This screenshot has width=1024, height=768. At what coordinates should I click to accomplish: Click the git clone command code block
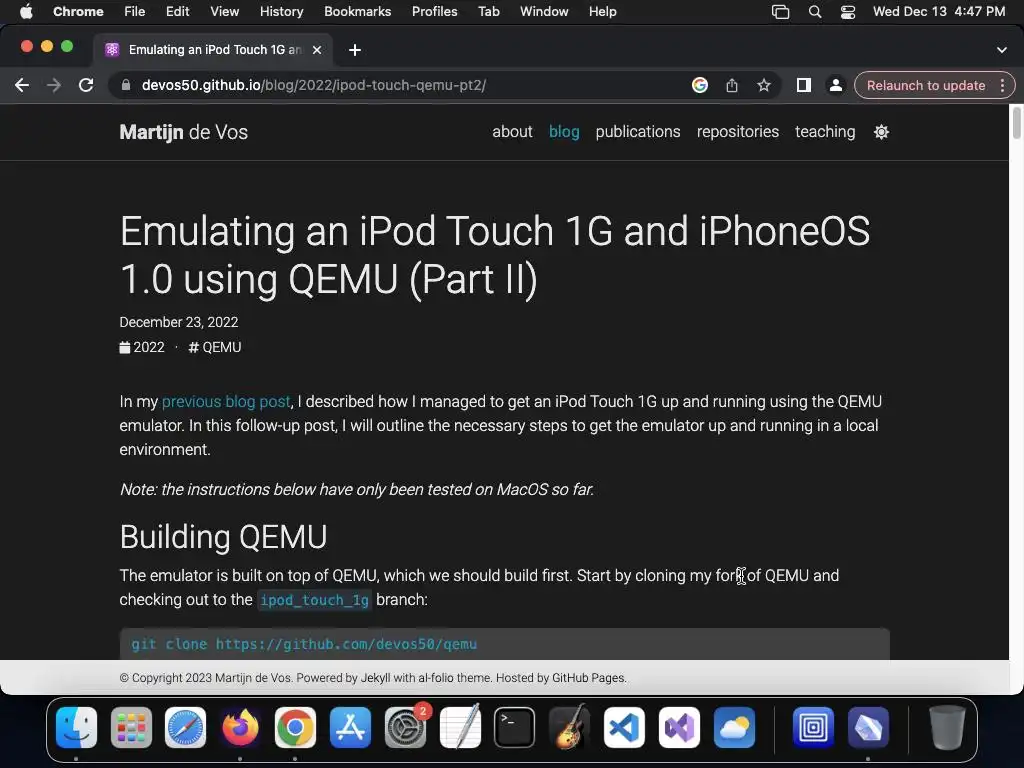tap(504, 644)
